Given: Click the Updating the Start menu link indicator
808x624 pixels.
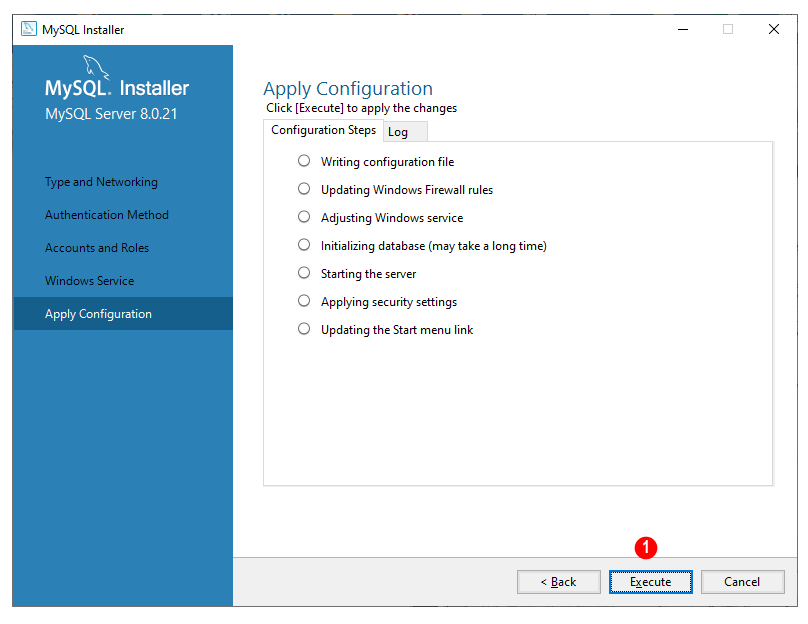Looking at the screenshot, I should pos(304,329).
